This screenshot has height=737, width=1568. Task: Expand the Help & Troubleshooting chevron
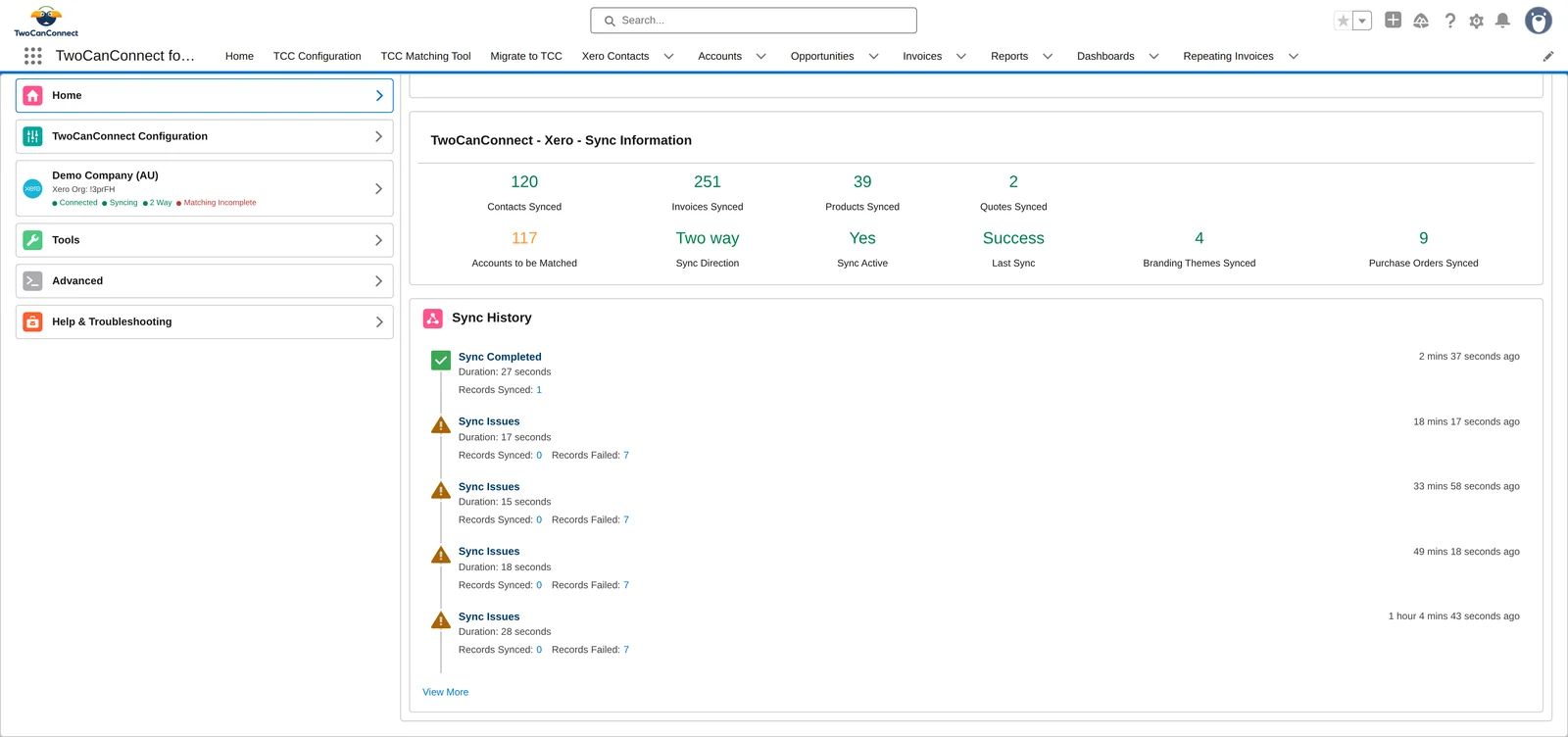pyautogui.click(x=379, y=321)
